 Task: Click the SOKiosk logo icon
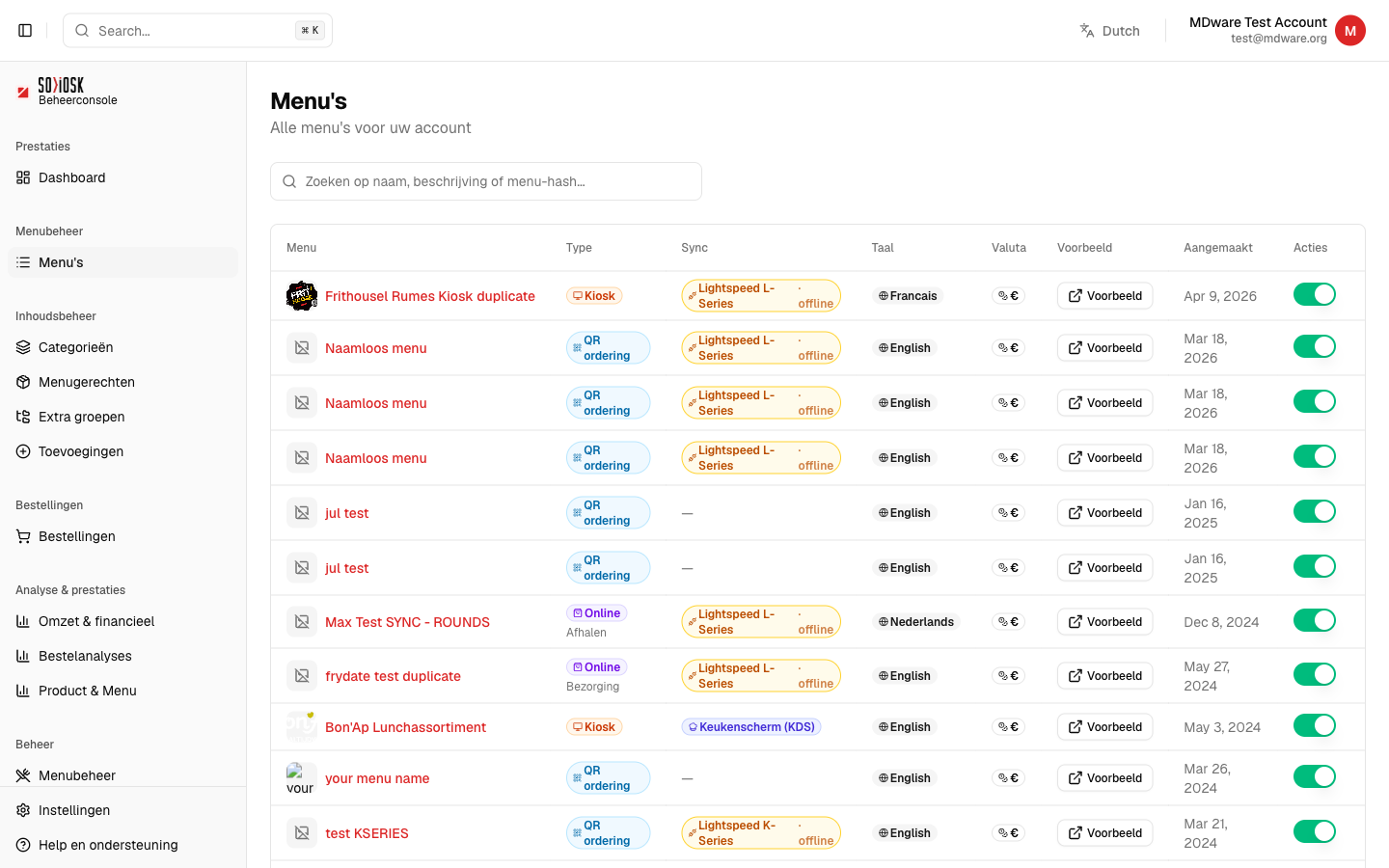coord(23,92)
